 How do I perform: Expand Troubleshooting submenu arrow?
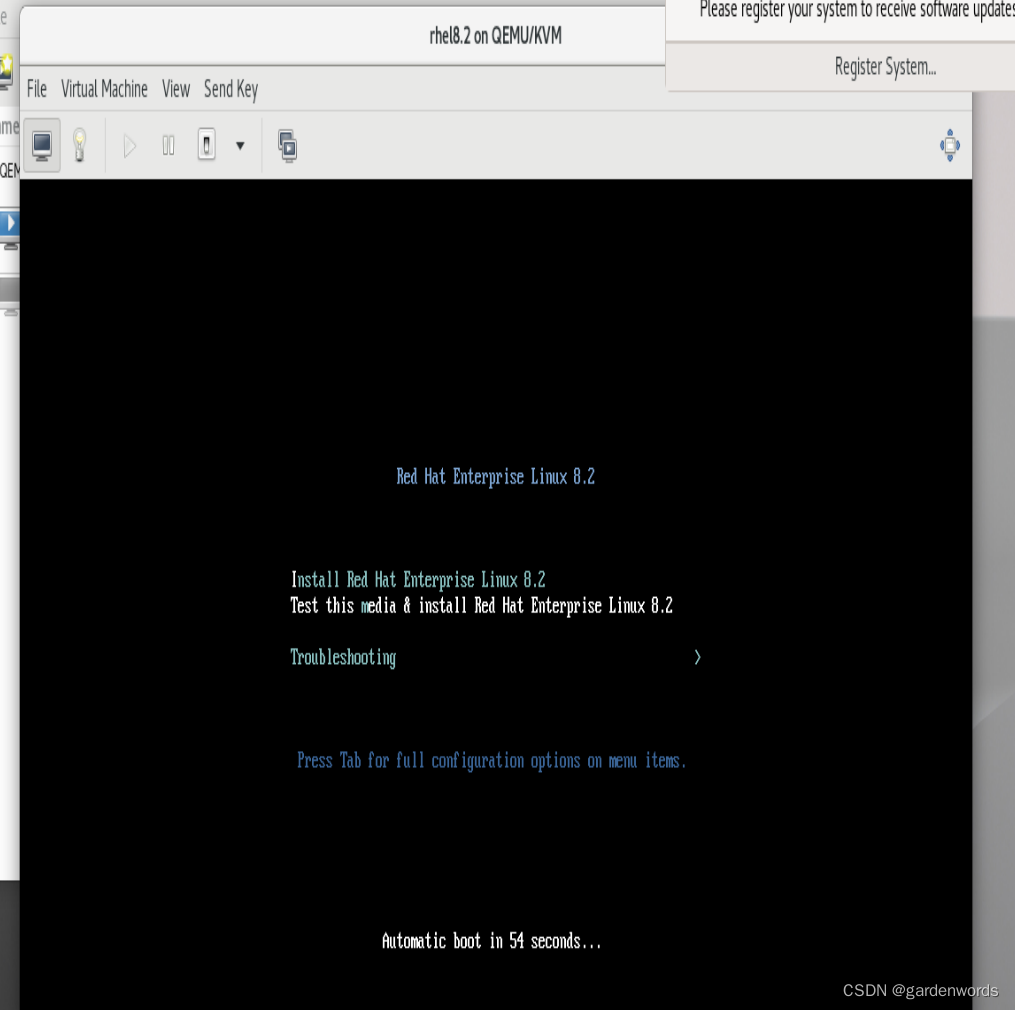pos(697,657)
